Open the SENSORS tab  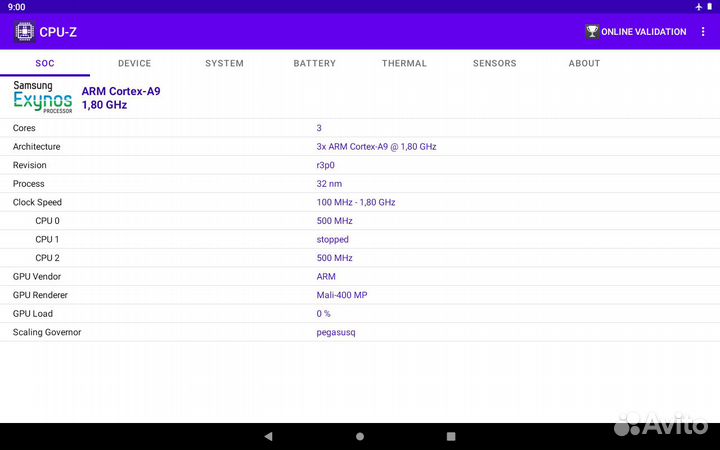(495, 63)
